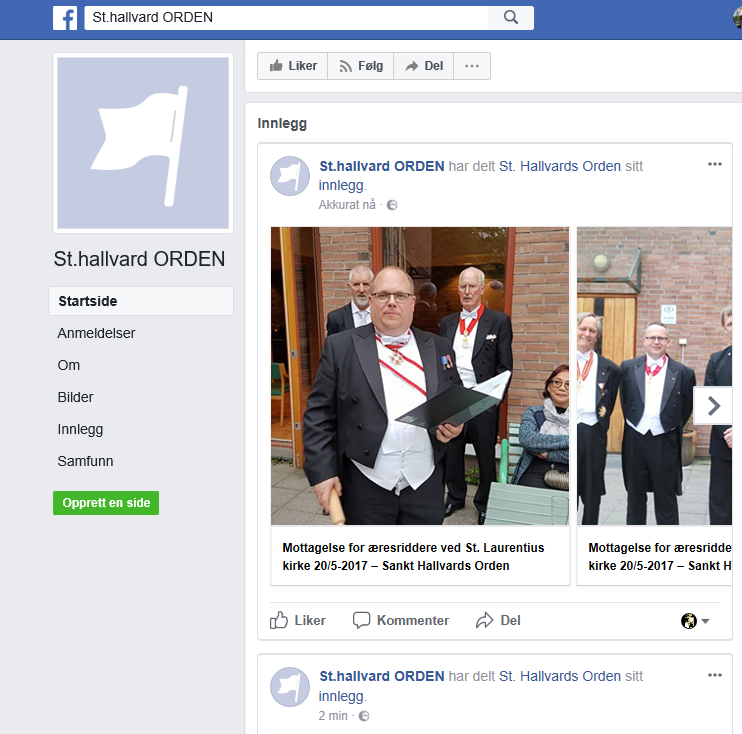Open the photo of man holding black folder
Screen dimensions: 742x734
pyautogui.click(x=420, y=376)
